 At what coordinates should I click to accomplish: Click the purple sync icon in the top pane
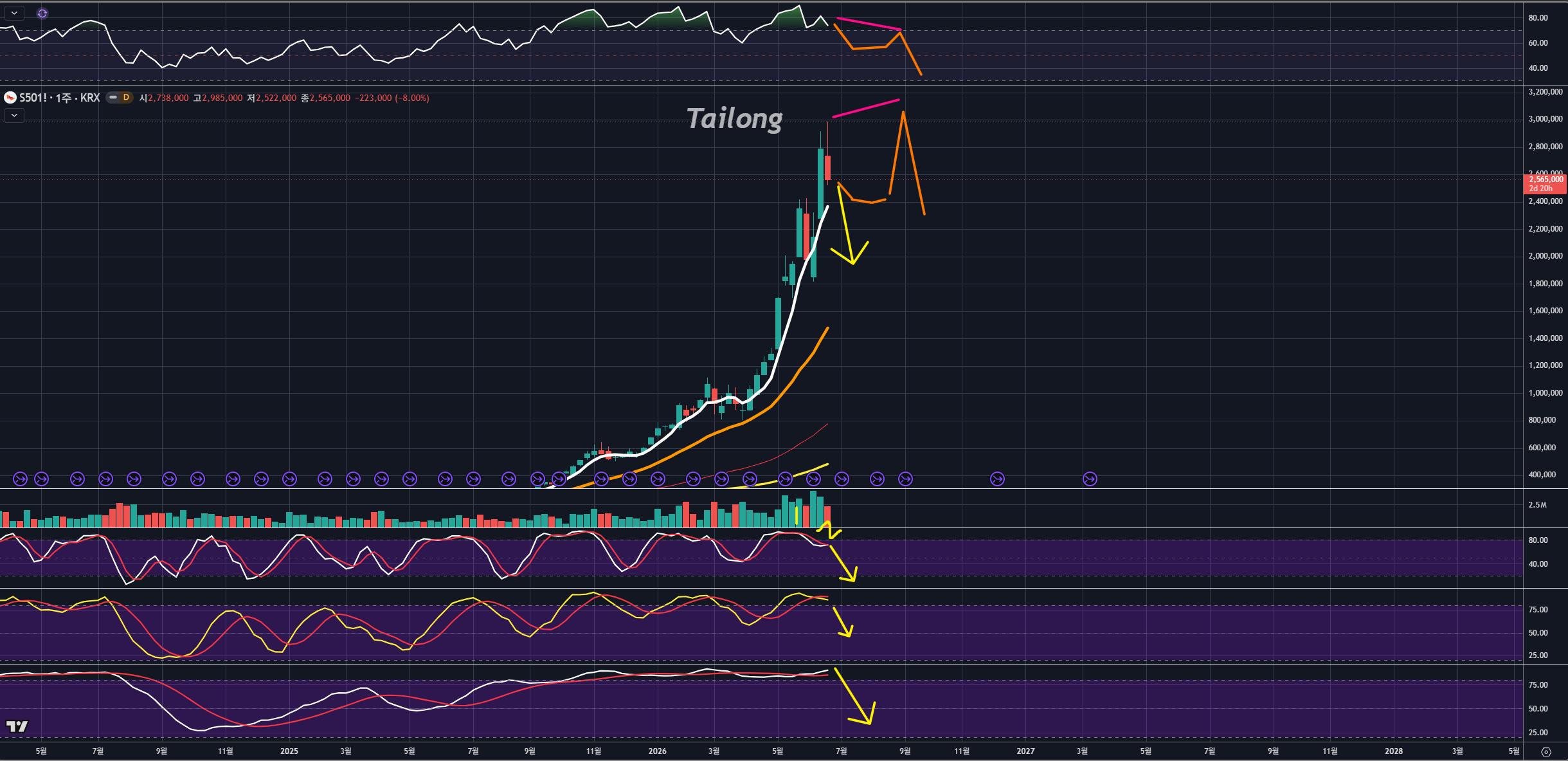pyautogui.click(x=42, y=13)
